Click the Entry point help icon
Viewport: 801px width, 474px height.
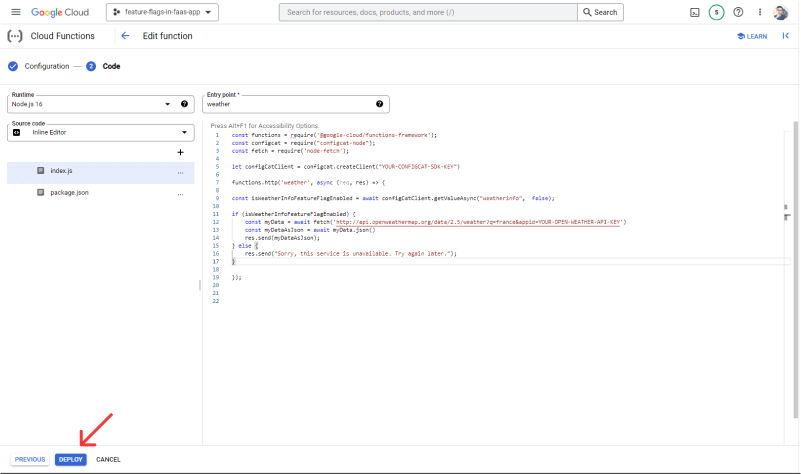(x=379, y=104)
